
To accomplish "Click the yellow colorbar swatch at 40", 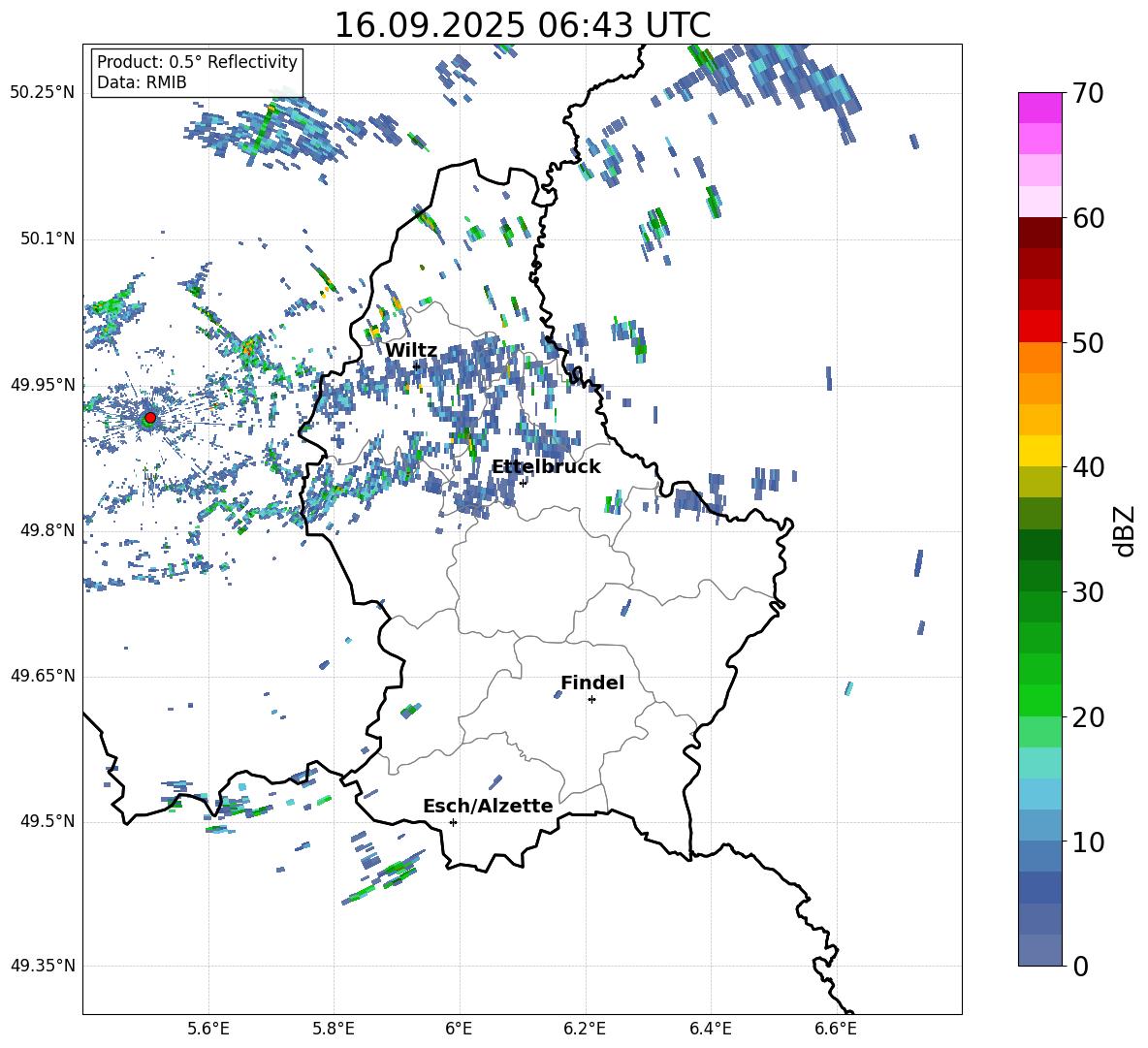I will point(1039,451).
